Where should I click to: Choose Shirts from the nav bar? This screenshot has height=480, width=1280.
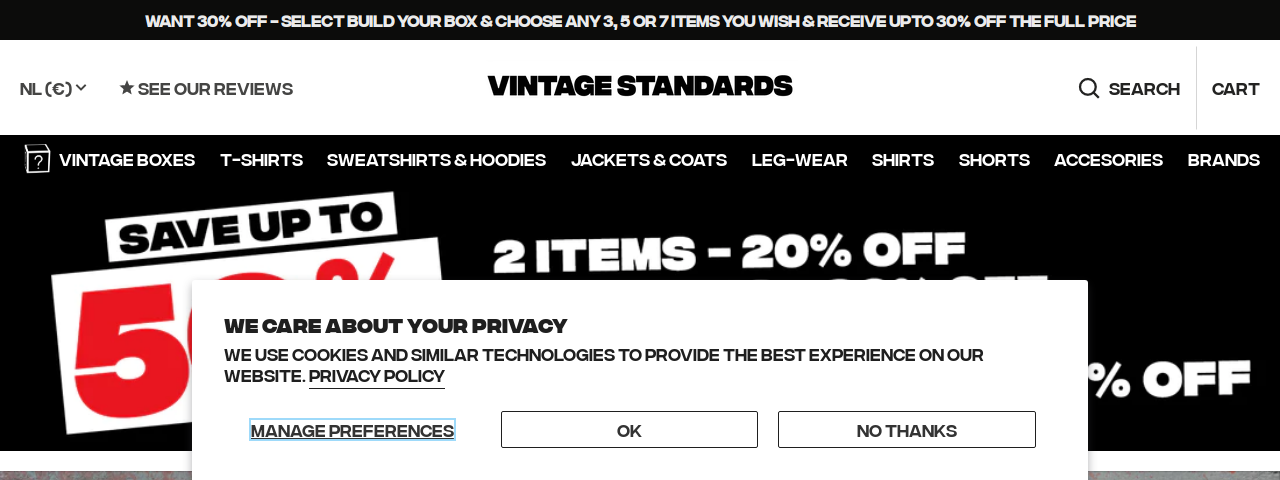point(903,160)
